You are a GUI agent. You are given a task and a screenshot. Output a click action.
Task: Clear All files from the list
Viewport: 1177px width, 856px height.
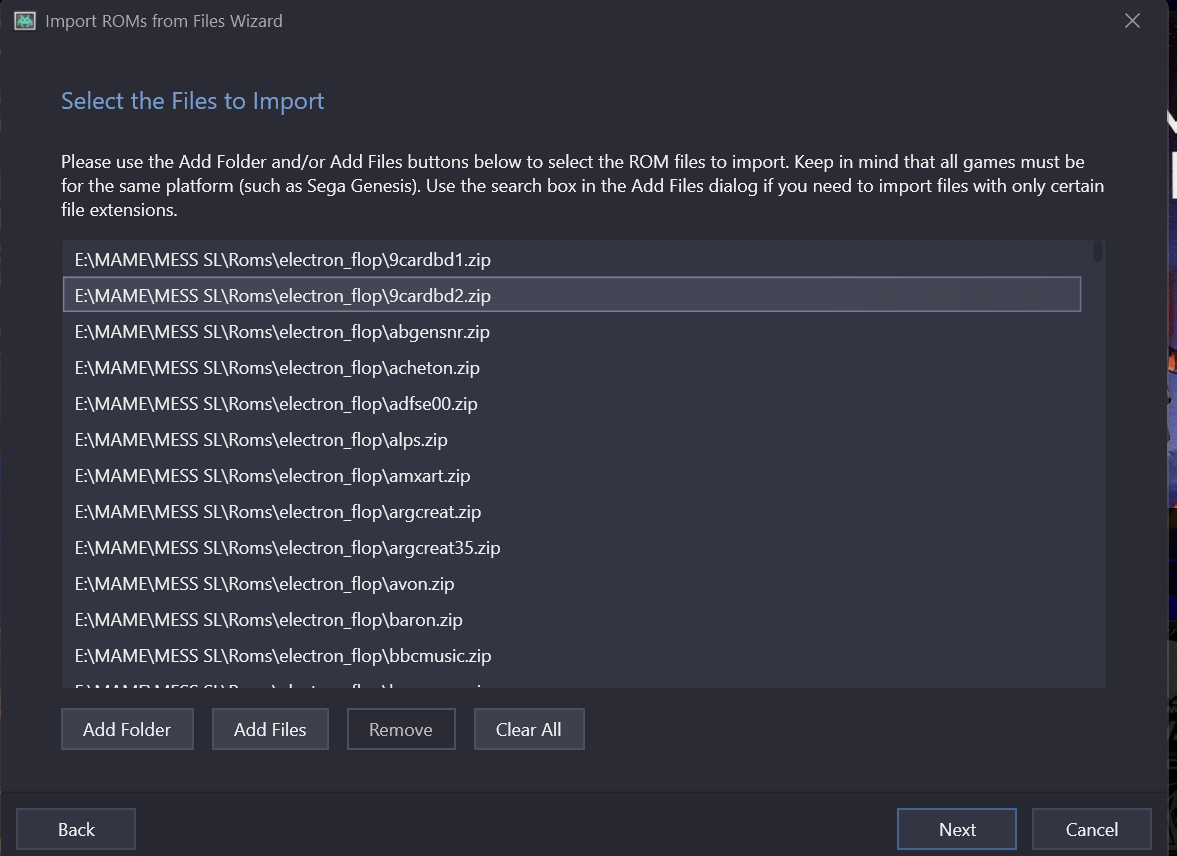[x=528, y=729]
